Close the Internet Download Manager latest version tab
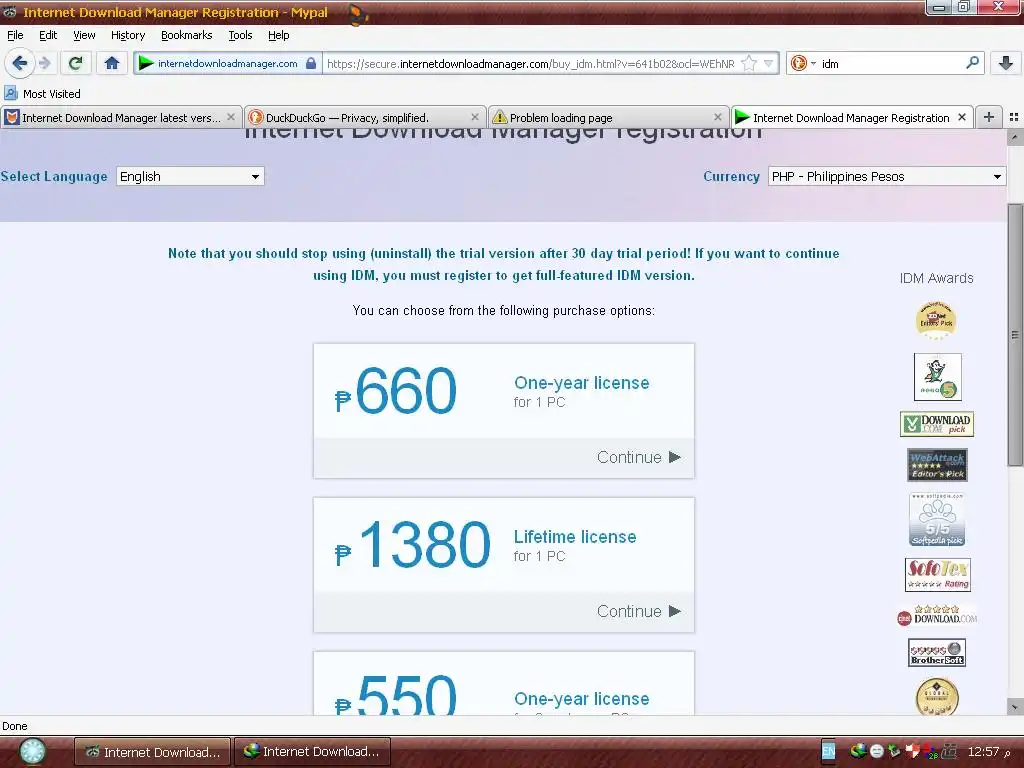 point(231,117)
